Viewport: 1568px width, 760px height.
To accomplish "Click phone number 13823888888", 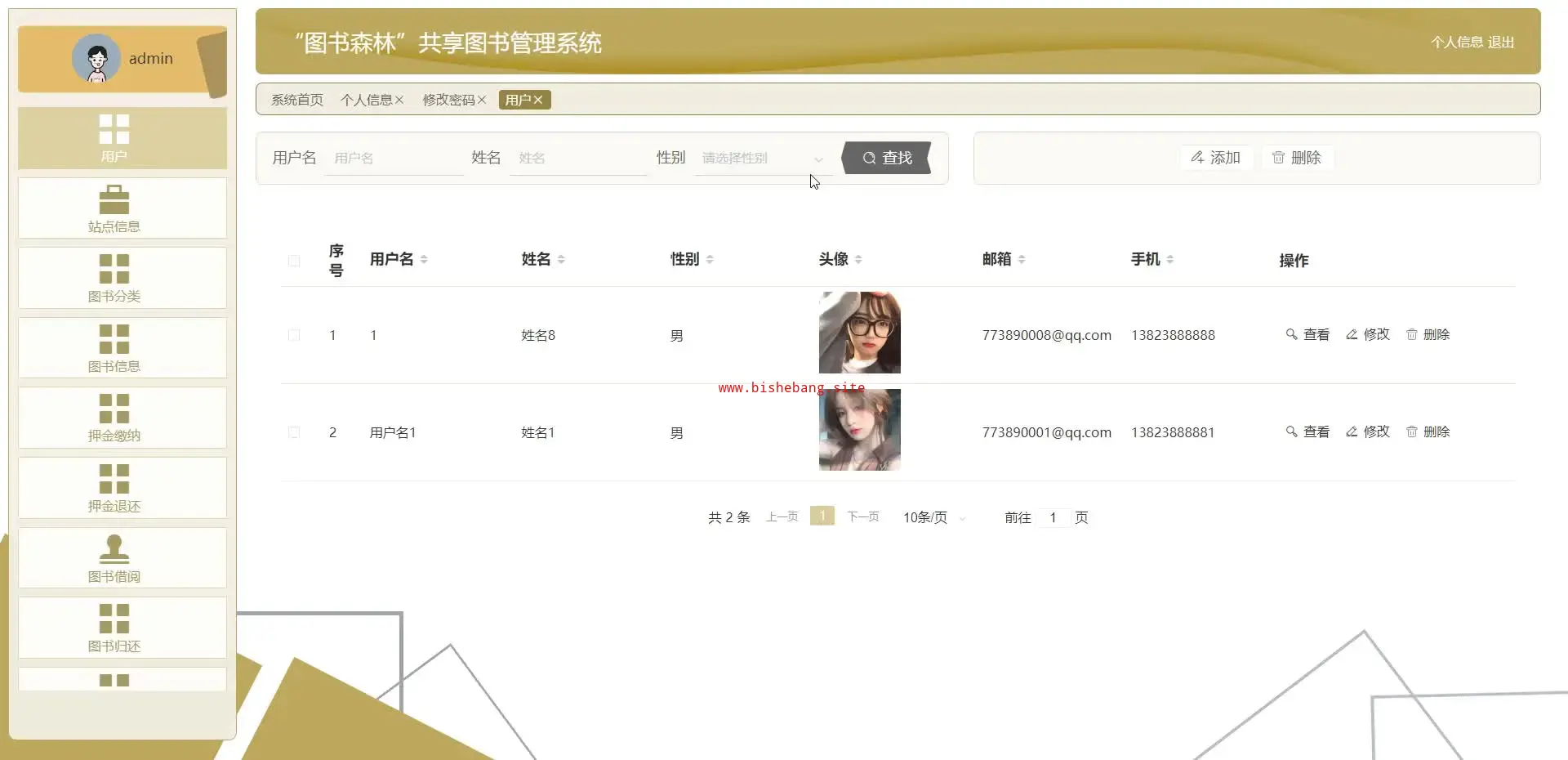I will pyautogui.click(x=1173, y=335).
